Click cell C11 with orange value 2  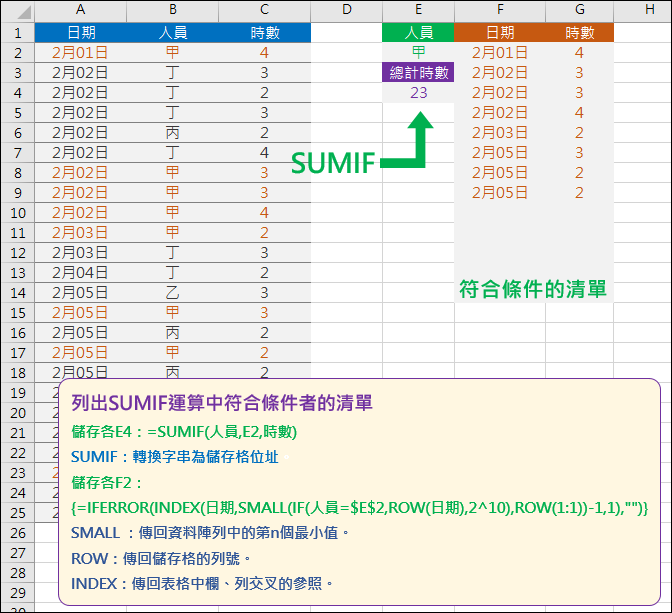pyautogui.click(x=264, y=233)
